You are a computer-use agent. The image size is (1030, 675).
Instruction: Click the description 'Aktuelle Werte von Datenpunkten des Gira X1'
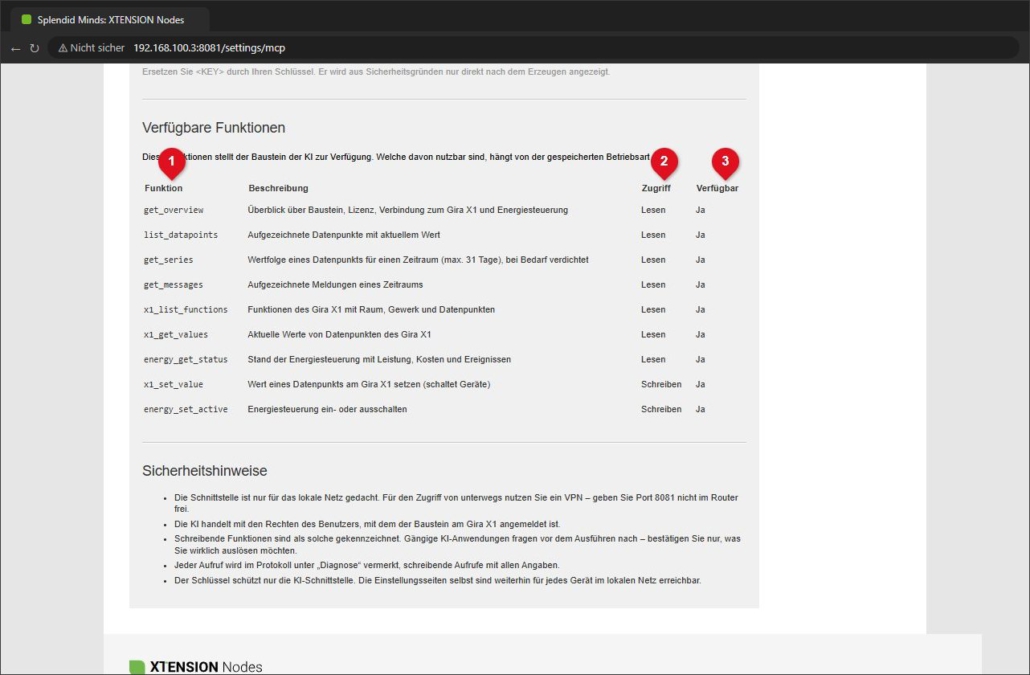coord(339,335)
